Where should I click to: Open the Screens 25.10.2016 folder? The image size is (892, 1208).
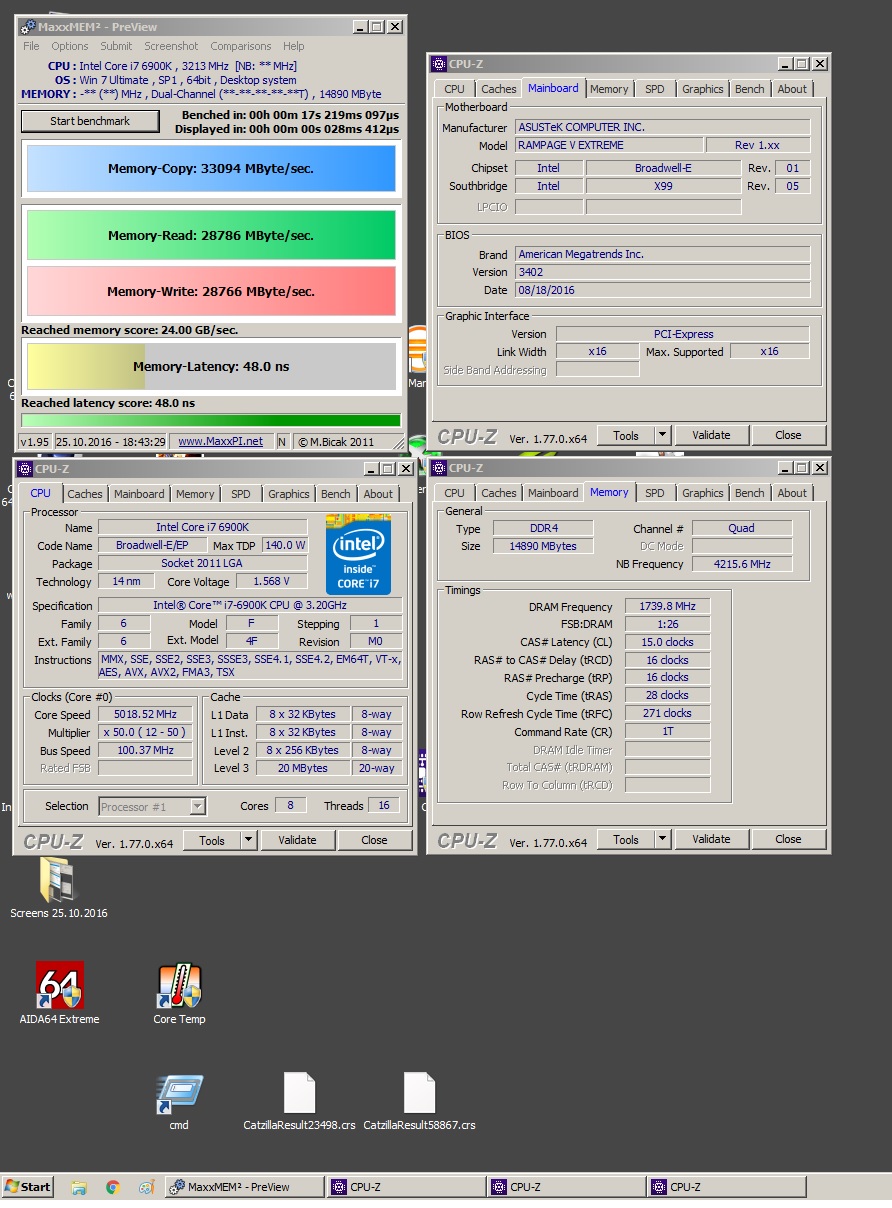click(59, 880)
